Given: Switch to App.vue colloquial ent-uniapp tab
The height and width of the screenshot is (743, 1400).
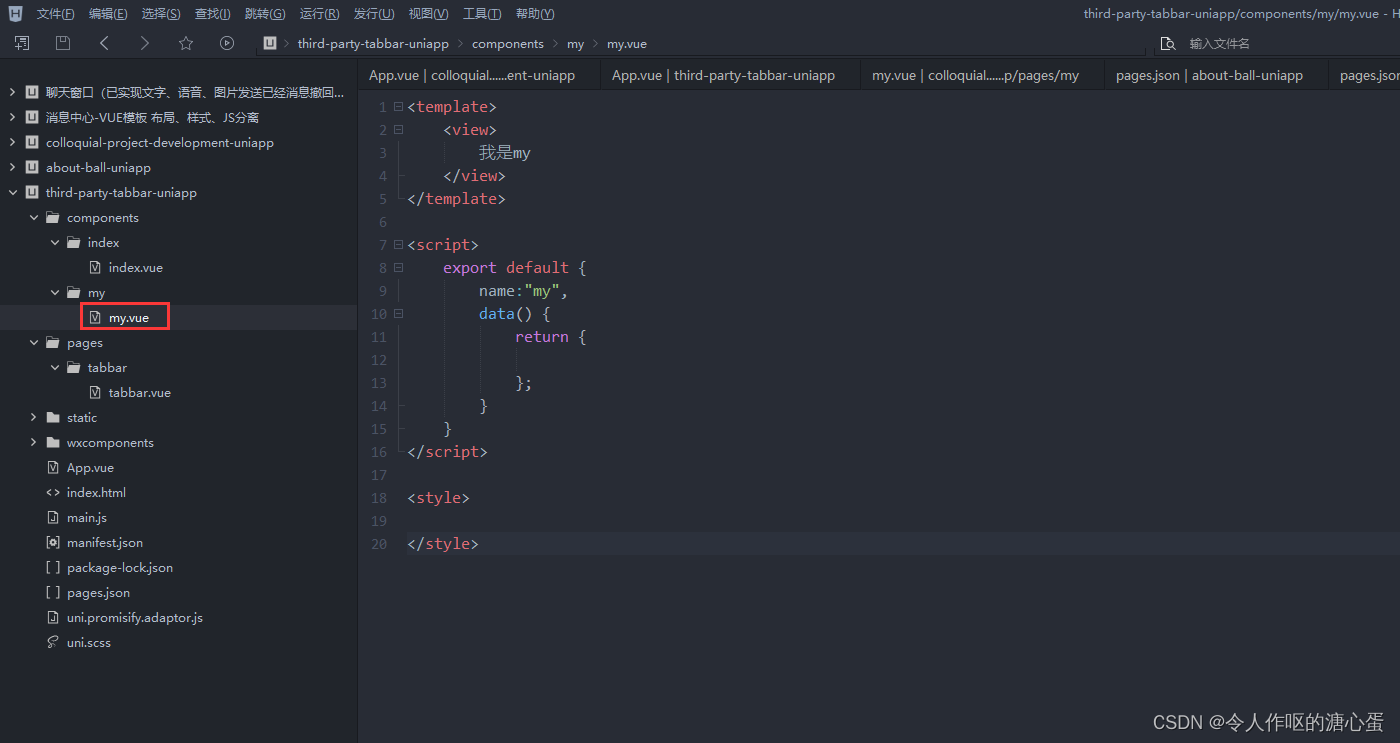Looking at the screenshot, I should [472, 75].
